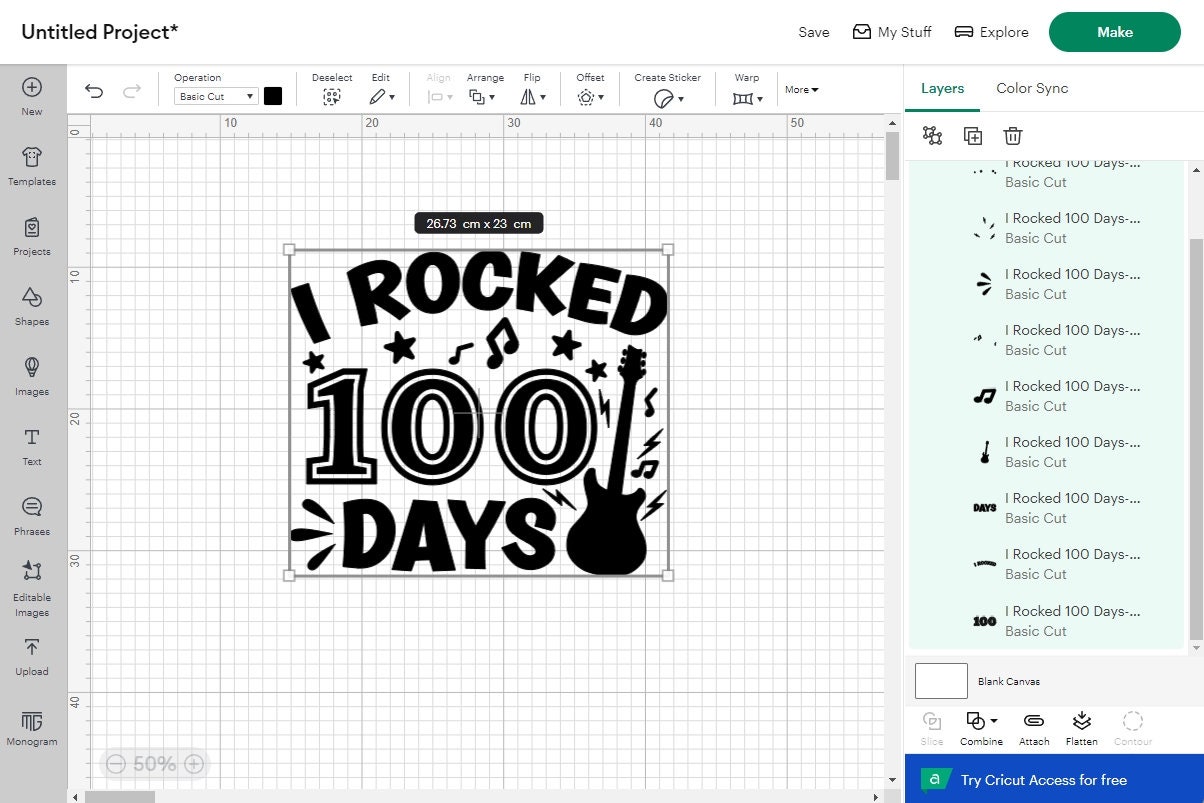The width and height of the screenshot is (1204, 803).
Task: Open the Upload panel
Action: 31,656
